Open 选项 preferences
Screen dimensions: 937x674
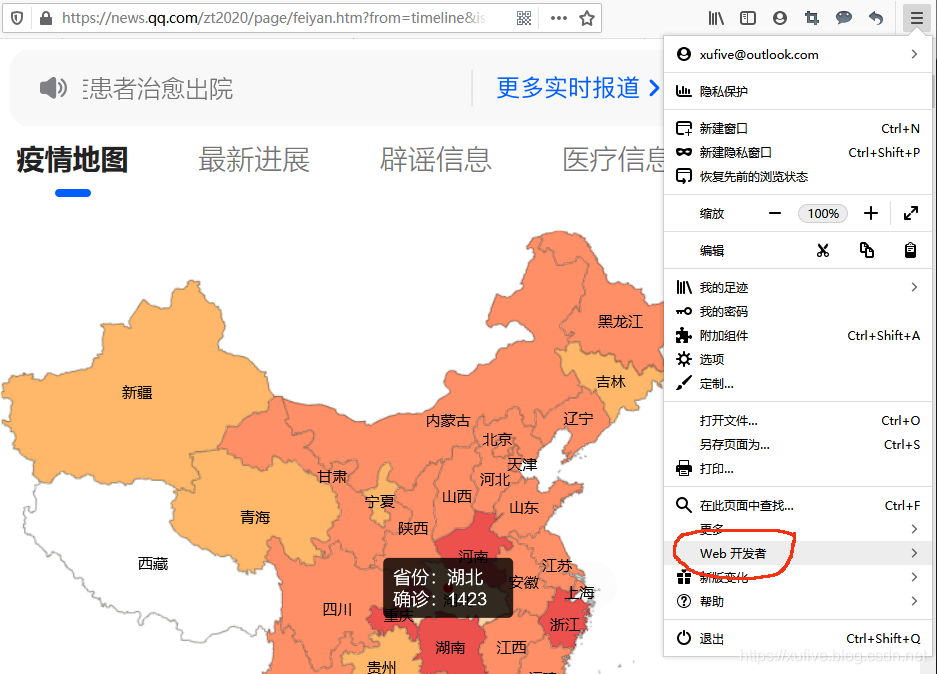coord(798,360)
